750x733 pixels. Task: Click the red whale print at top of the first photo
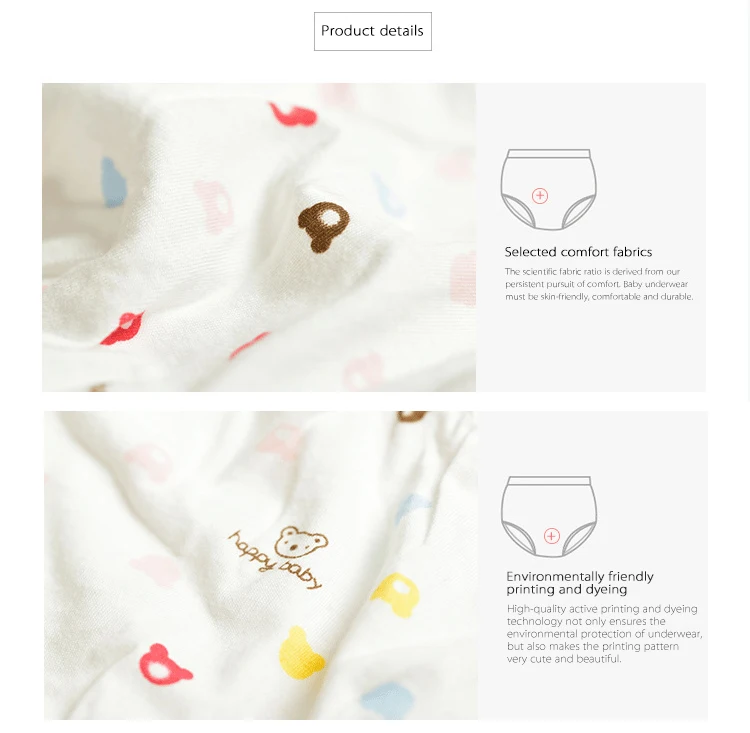coord(293,114)
